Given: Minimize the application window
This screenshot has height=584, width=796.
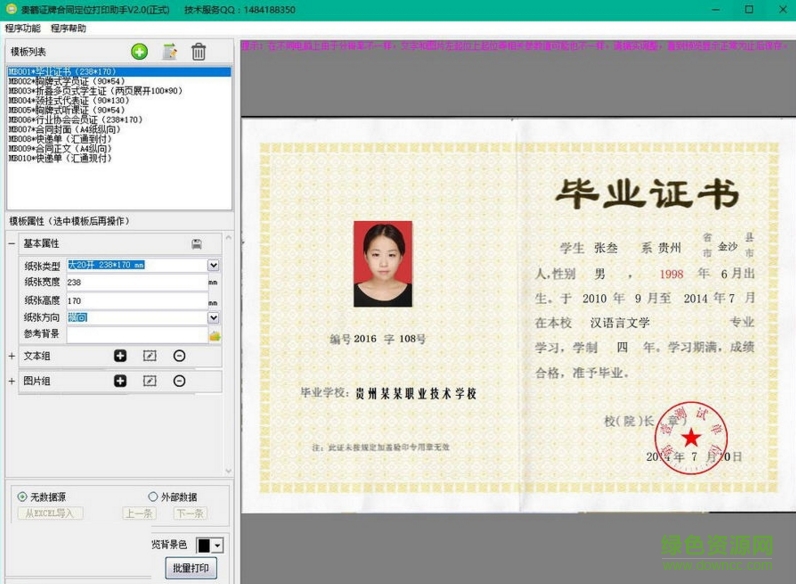Looking at the screenshot, I should click(x=716, y=10).
